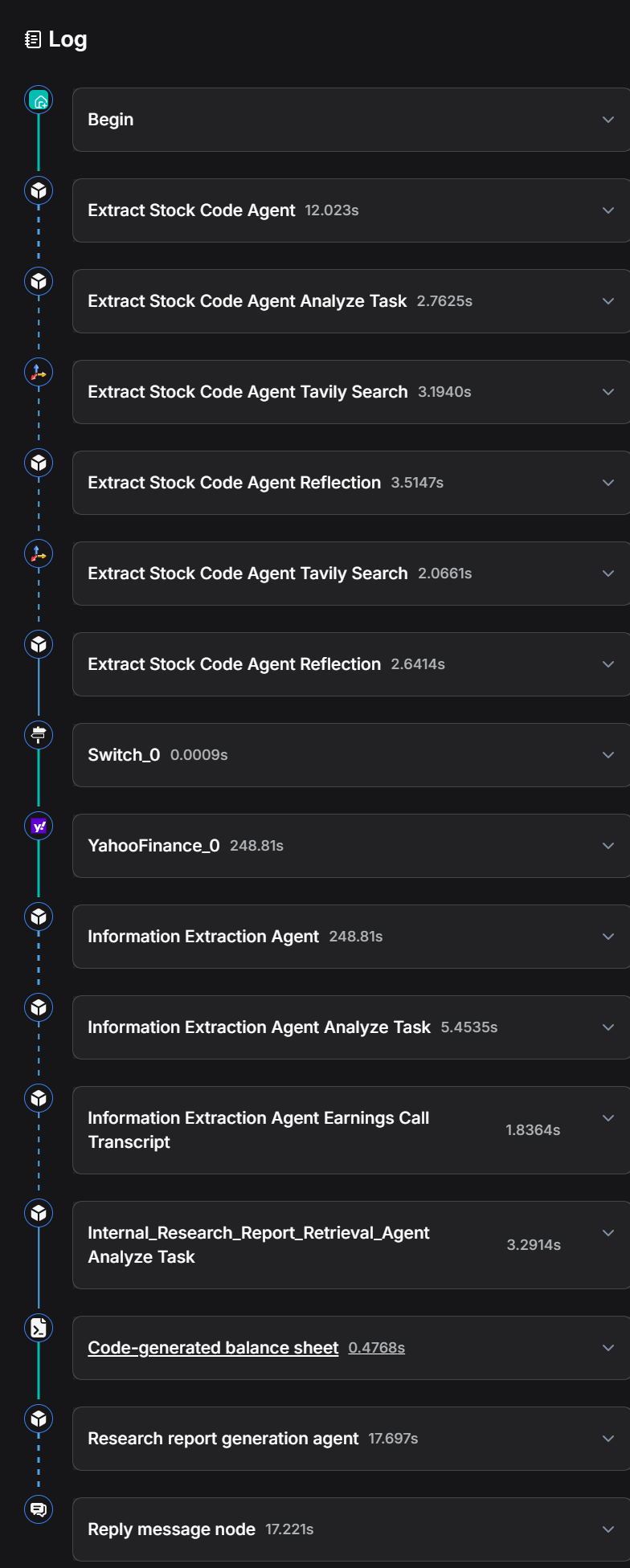Screen dimensions: 630x1568
Task: Expand the Begin log entry chevron
Action: coord(608,120)
